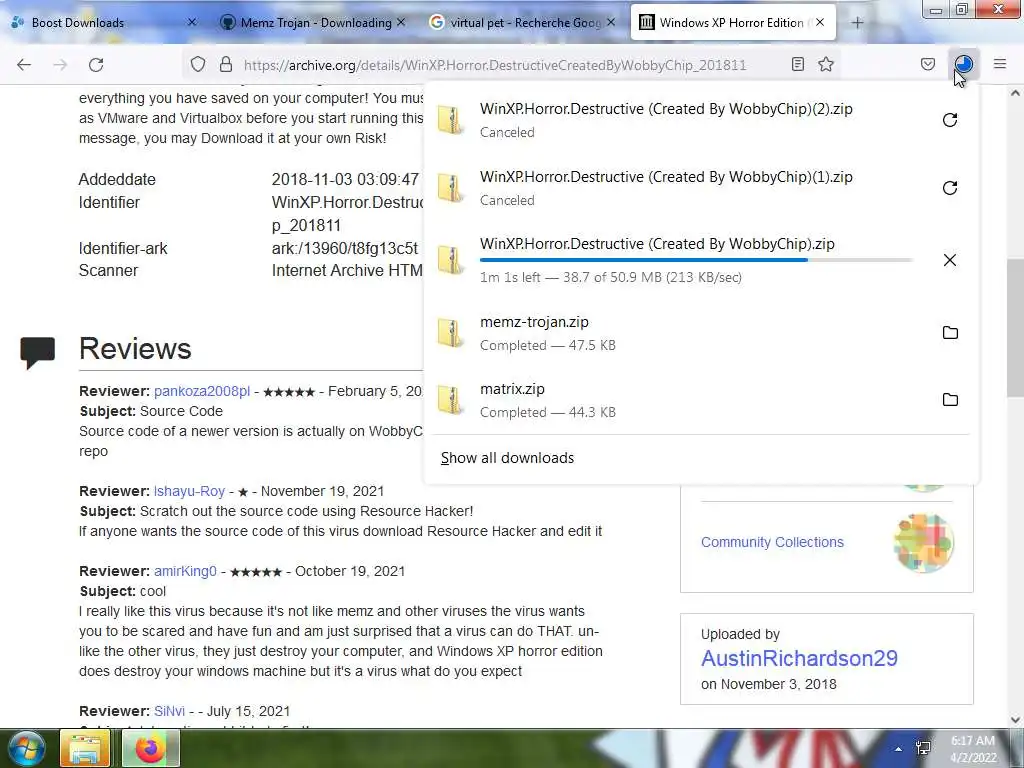Click scrollbar up arrow
The width and height of the screenshot is (1024, 768).
[x=1015, y=93]
